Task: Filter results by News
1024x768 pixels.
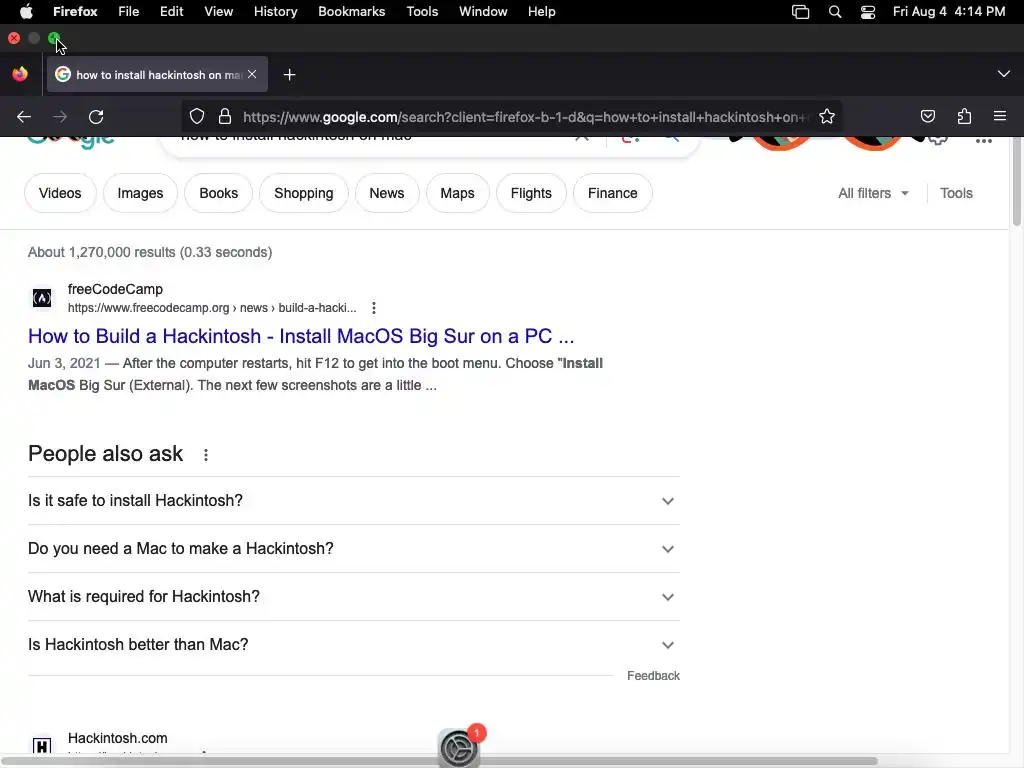Action: (387, 193)
